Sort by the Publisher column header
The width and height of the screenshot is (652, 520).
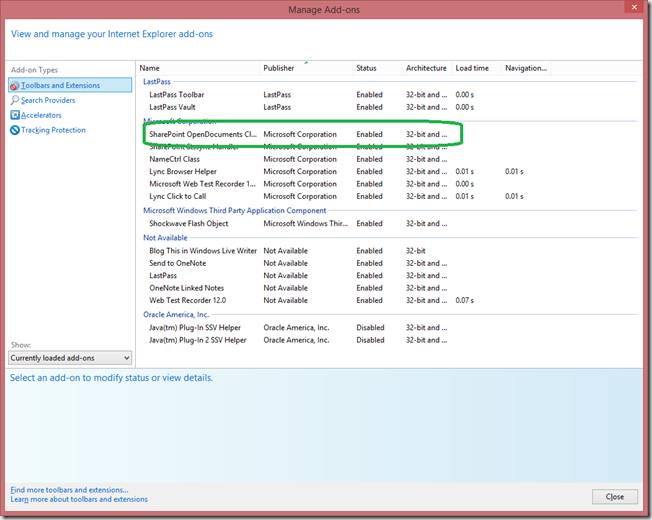279,68
